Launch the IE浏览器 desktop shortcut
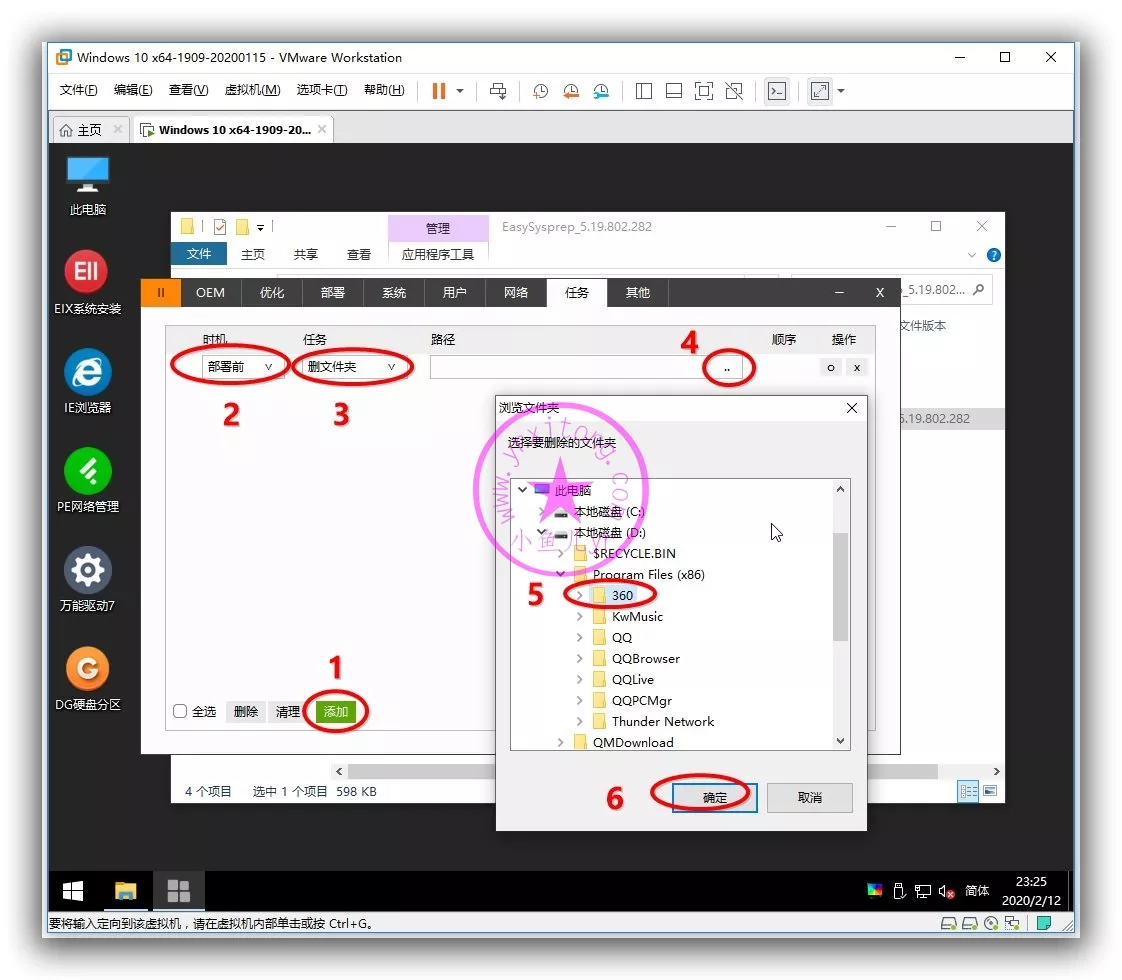Image resolution: width=1122 pixels, height=980 pixels. point(88,372)
